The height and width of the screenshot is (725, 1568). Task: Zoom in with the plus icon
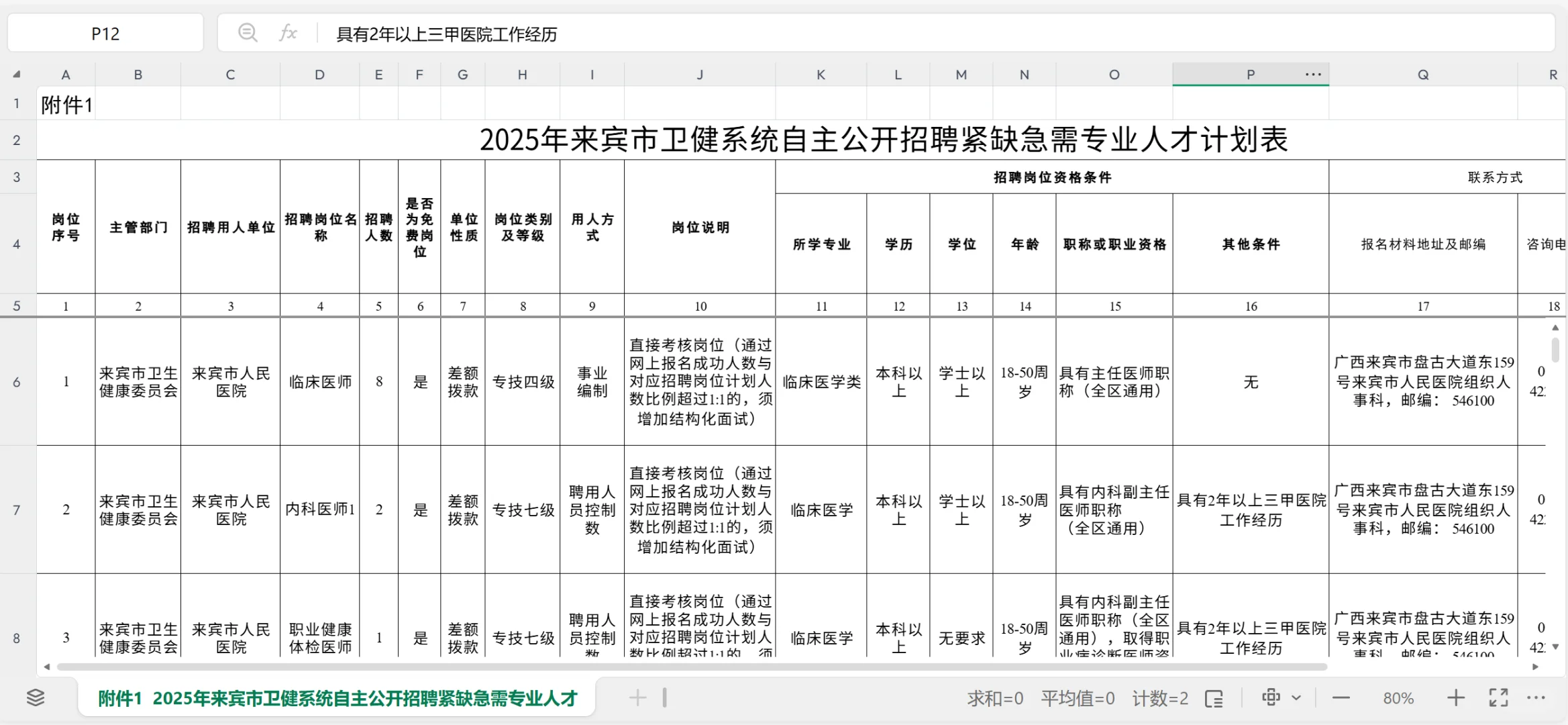pyautogui.click(x=1455, y=698)
